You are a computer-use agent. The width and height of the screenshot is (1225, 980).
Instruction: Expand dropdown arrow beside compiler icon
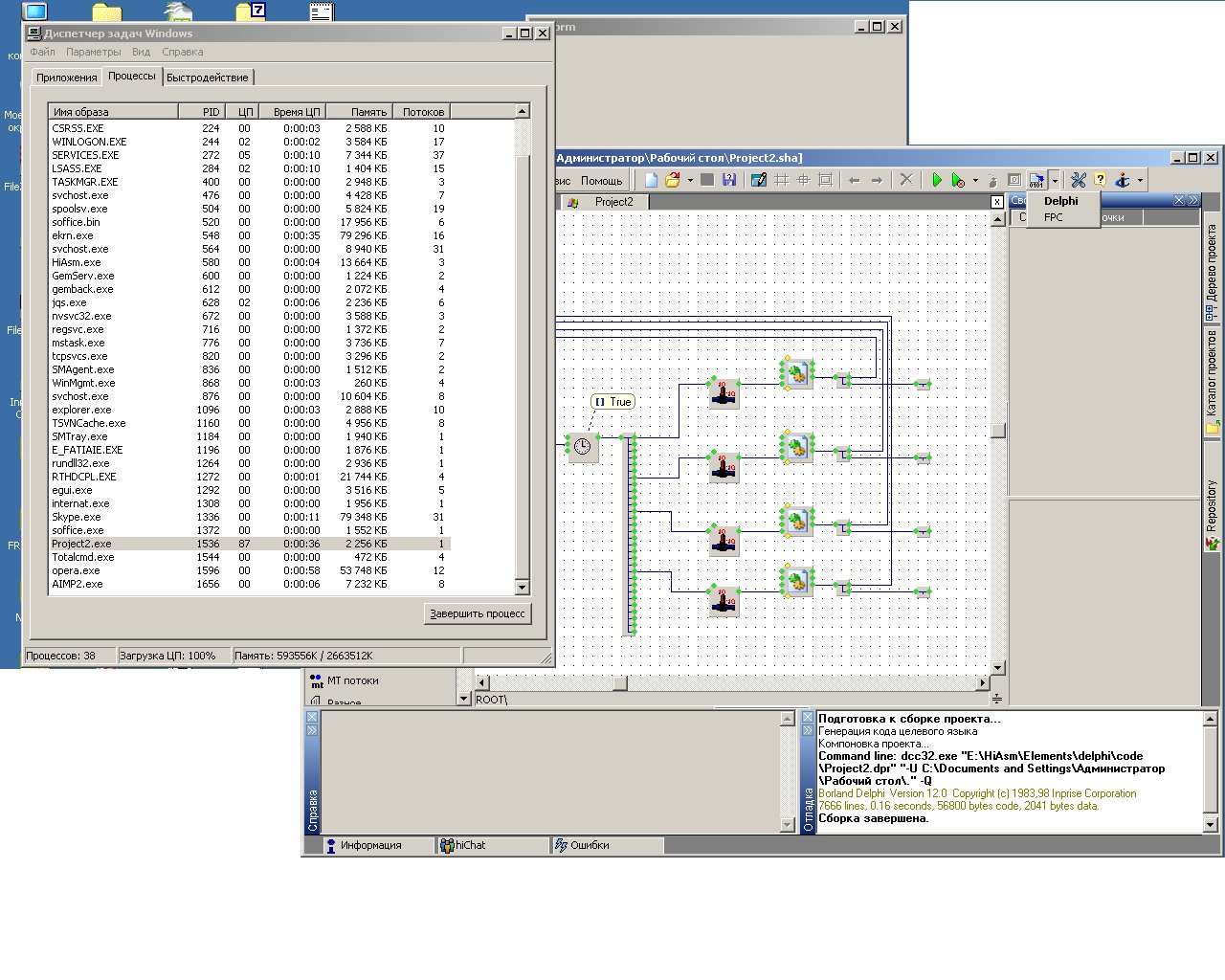click(1055, 181)
